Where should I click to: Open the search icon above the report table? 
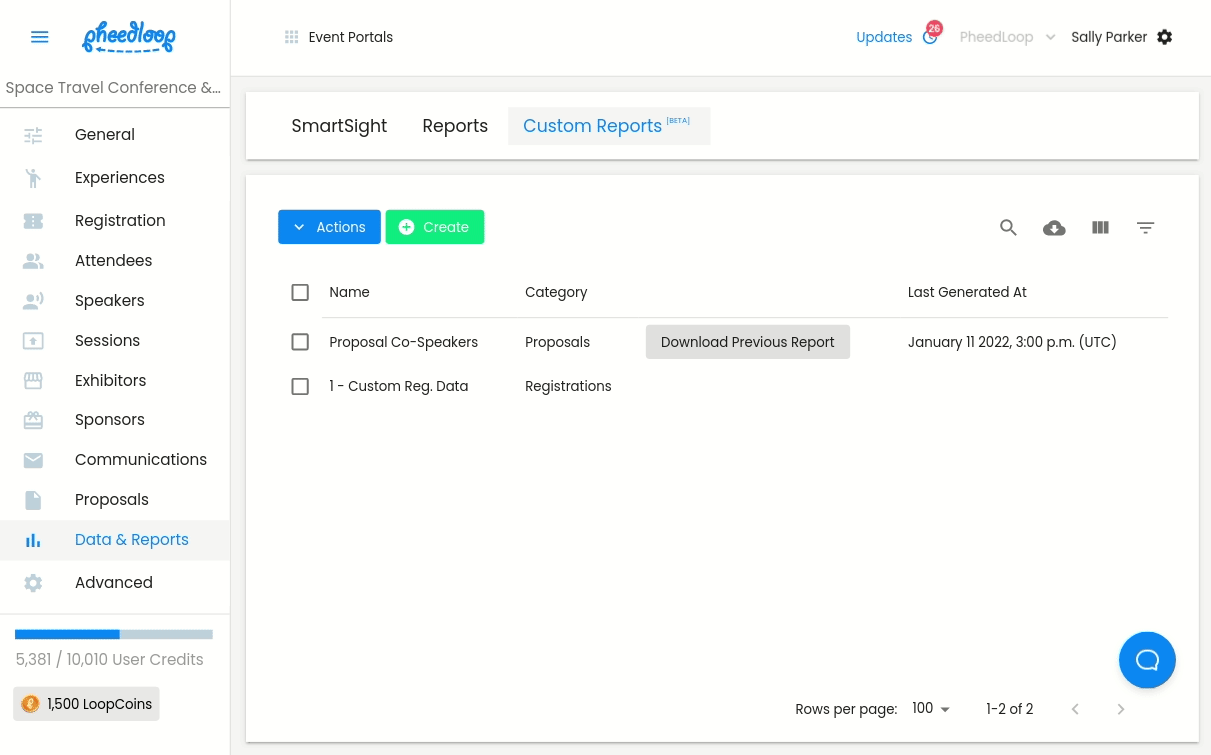[1008, 227]
